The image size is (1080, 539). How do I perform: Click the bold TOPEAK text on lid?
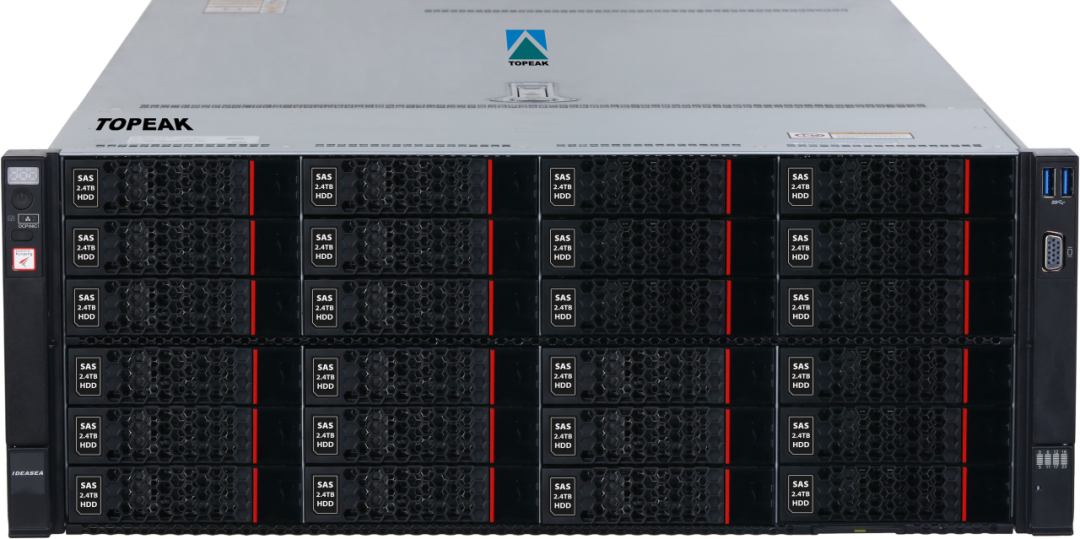click(x=144, y=124)
